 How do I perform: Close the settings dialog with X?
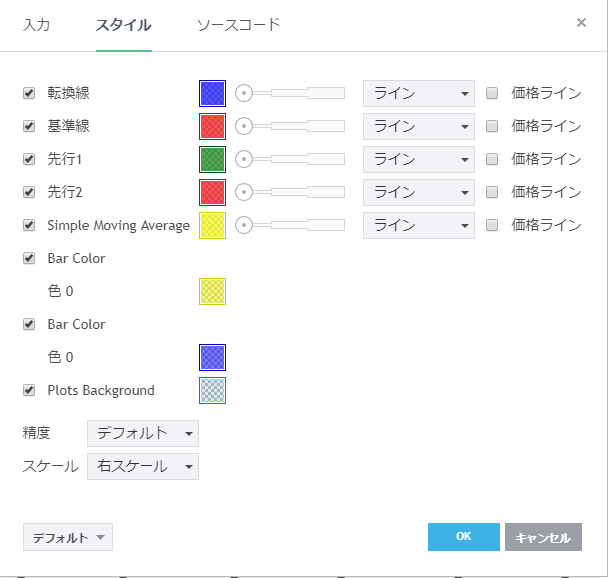click(582, 22)
